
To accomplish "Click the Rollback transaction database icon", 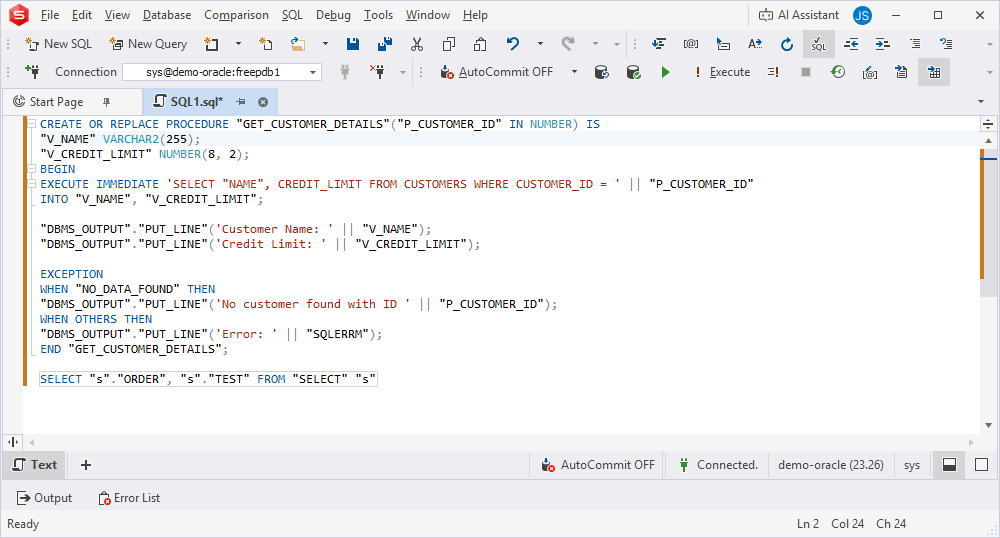I will pos(601,72).
